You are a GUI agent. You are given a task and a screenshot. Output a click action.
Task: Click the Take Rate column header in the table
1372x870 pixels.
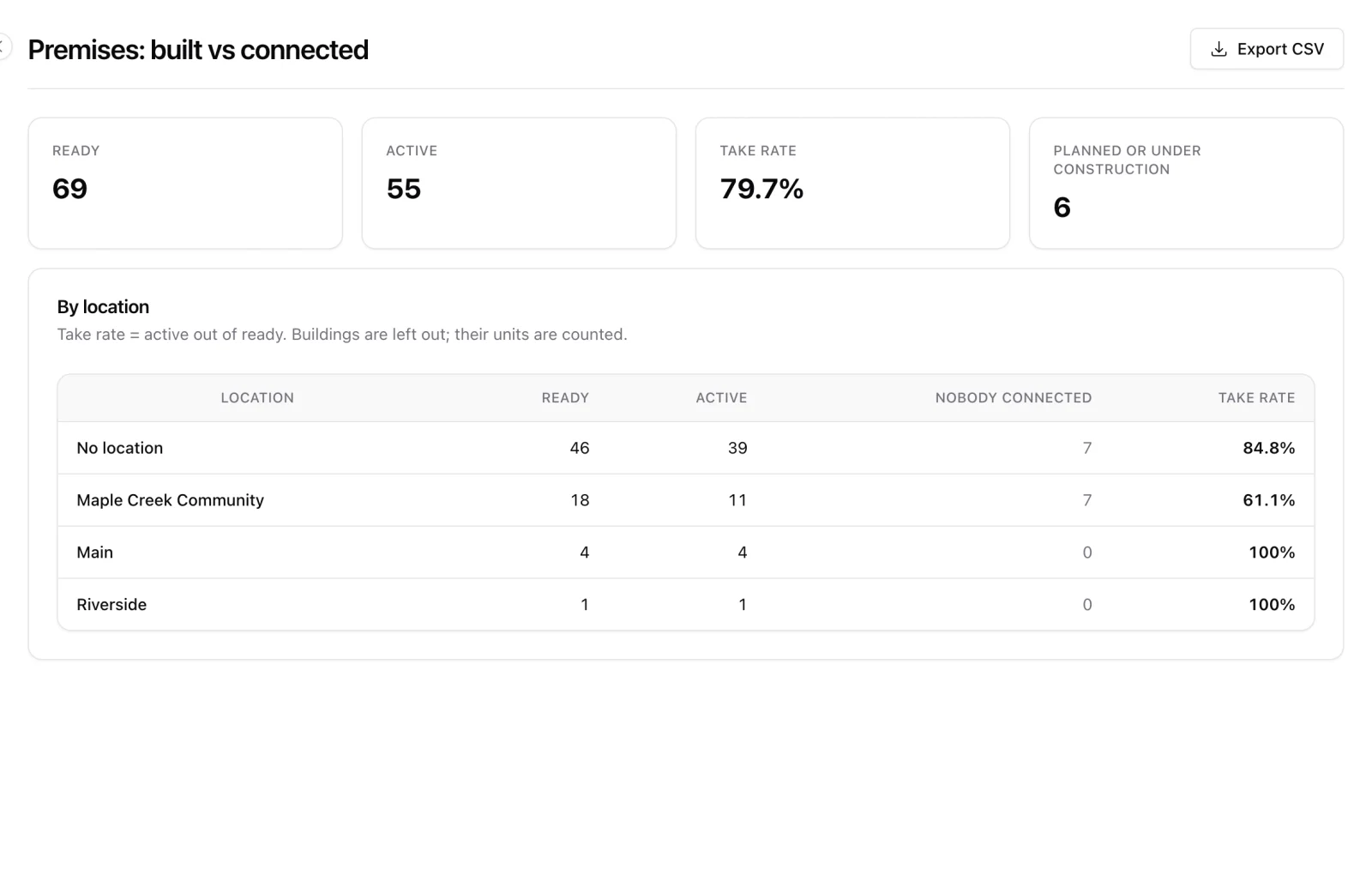1256,398
